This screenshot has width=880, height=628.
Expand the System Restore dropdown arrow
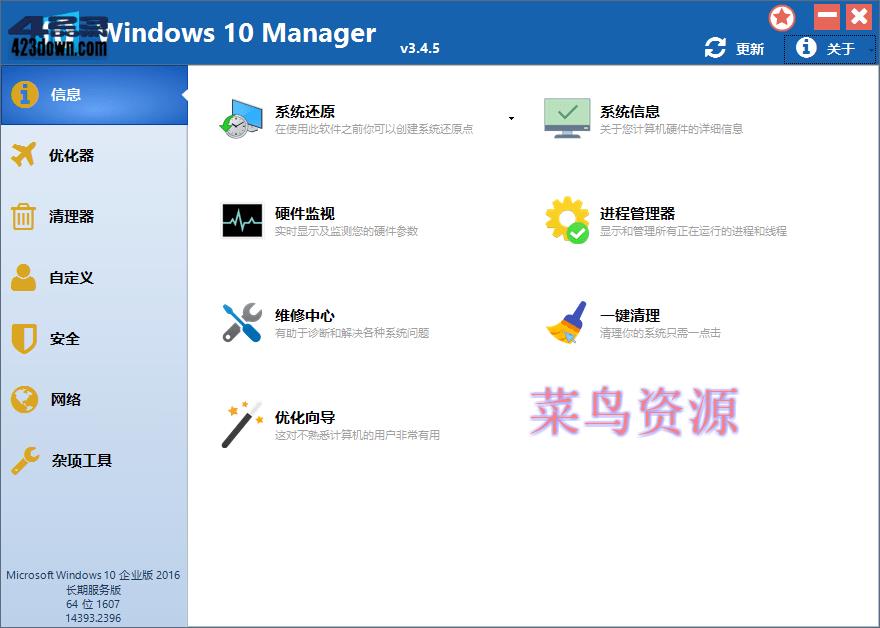(511, 118)
